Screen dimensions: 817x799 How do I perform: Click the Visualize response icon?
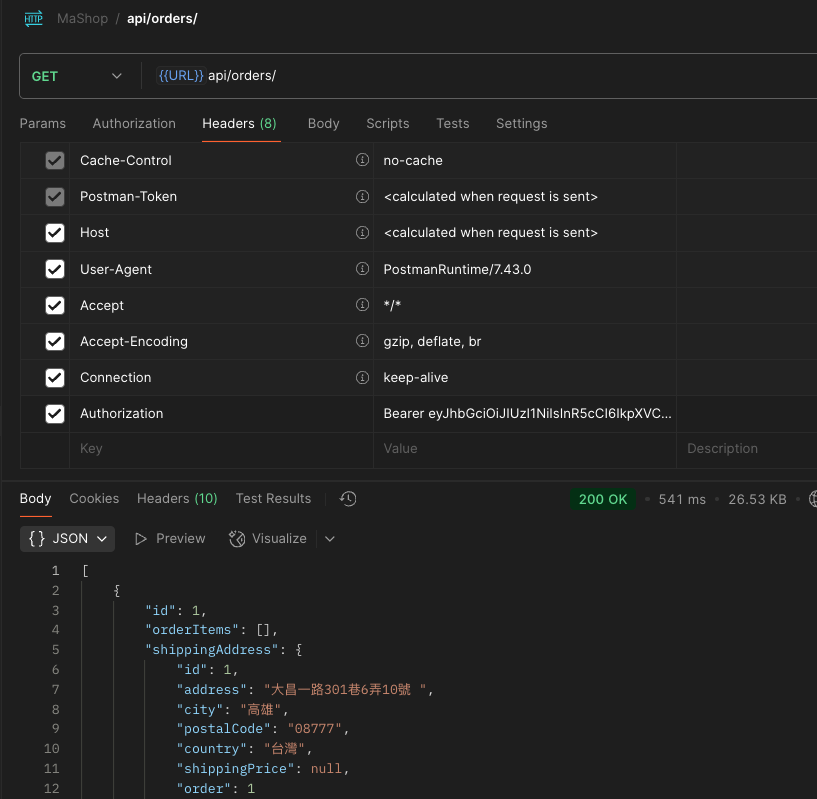point(237,539)
